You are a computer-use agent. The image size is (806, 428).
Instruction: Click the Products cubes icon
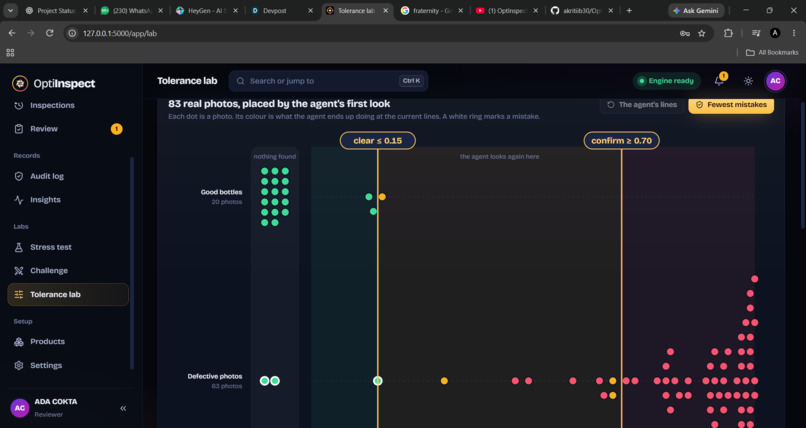pos(19,342)
